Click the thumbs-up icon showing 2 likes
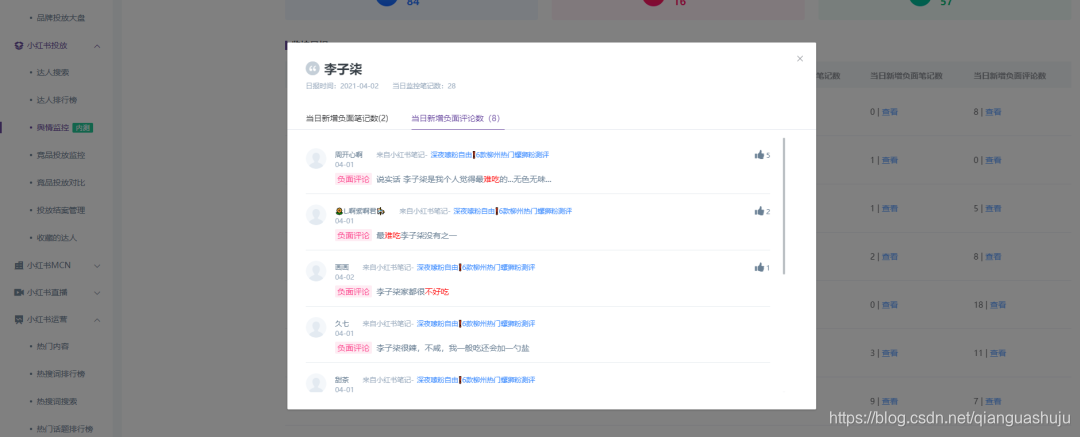 pyautogui.click(x=759, y=211)
